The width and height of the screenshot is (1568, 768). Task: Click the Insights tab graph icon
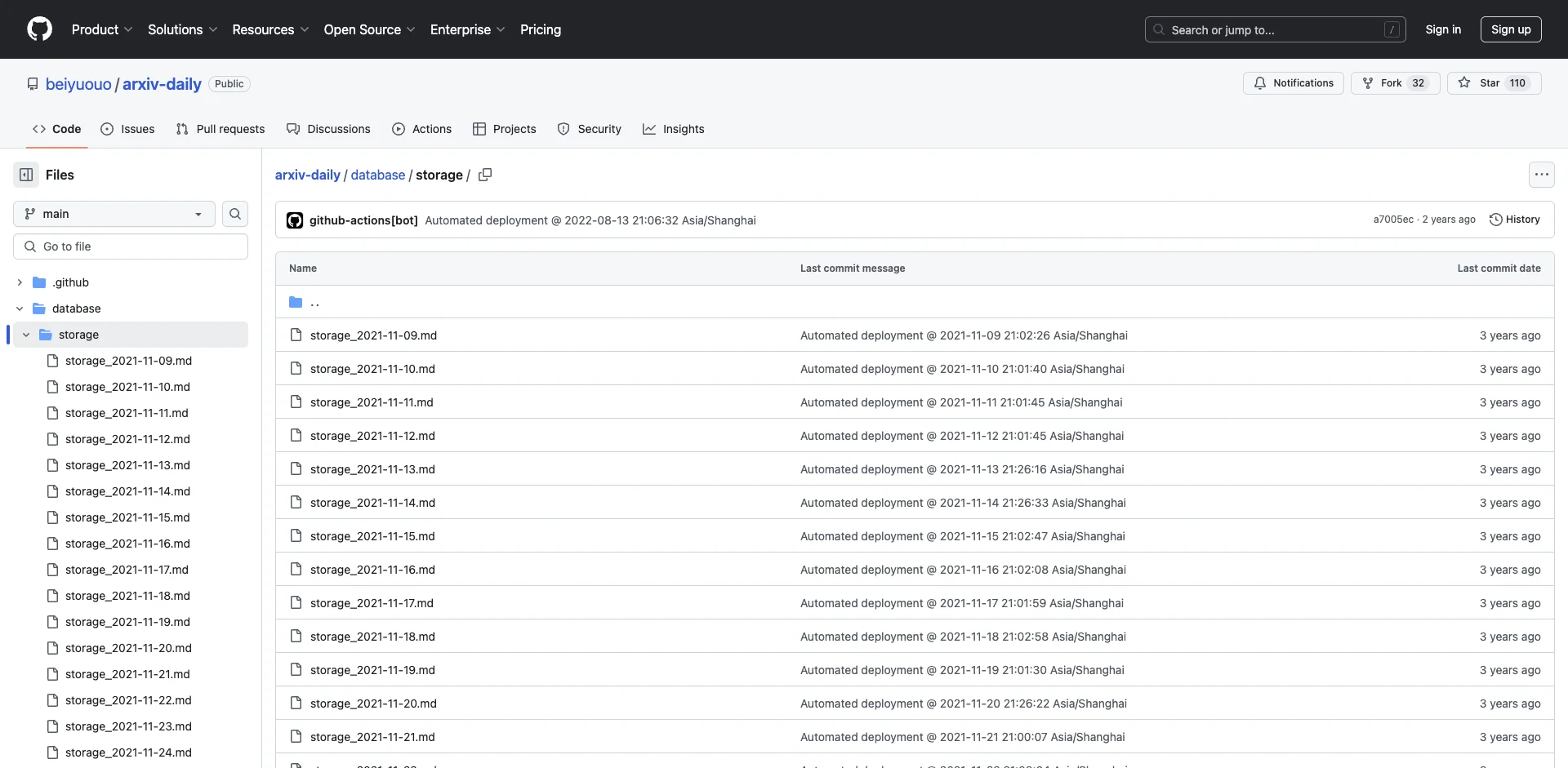pos(649,129)
